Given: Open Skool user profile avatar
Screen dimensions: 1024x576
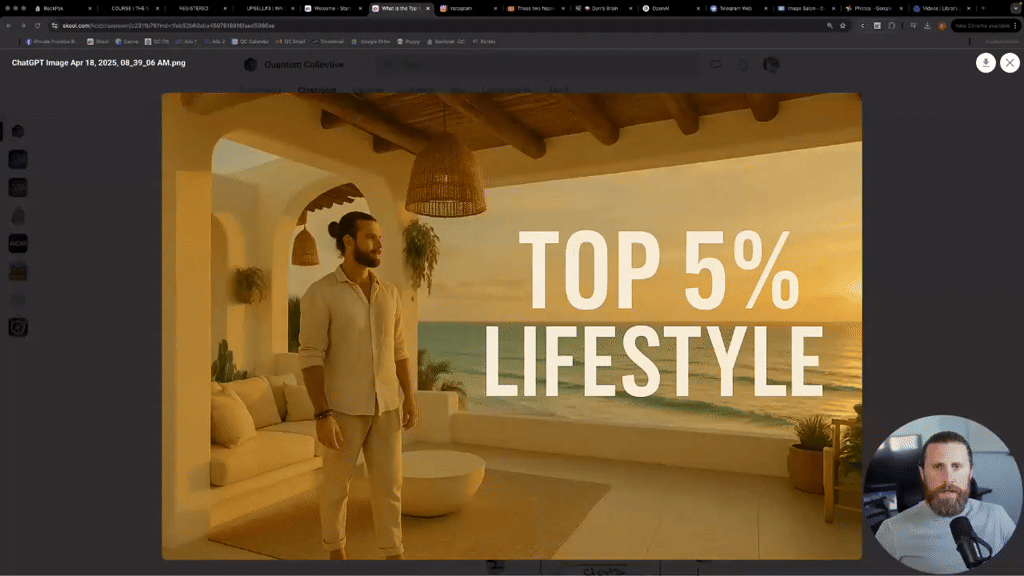Looking at the screenshot, I should [x=771, y=65].
